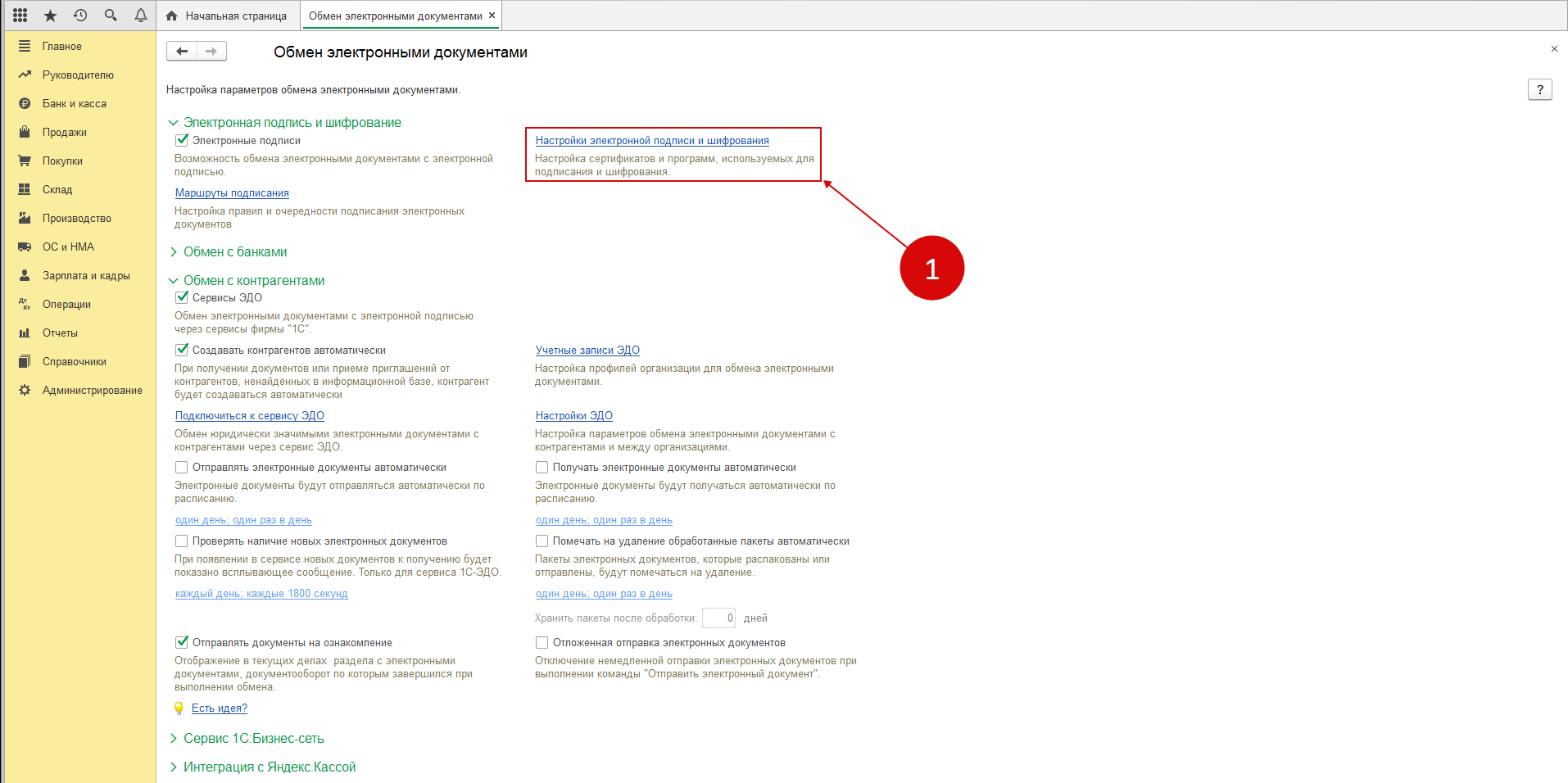Switch to Начальная страница tab
This screenshot has width=1568, height=783.
[x=227, y=16]
